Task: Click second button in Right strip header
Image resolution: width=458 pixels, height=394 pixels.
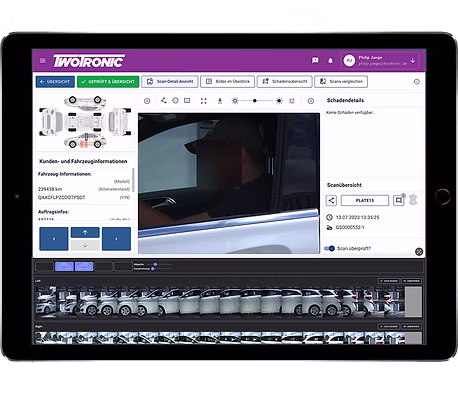Action: [411, 326]
